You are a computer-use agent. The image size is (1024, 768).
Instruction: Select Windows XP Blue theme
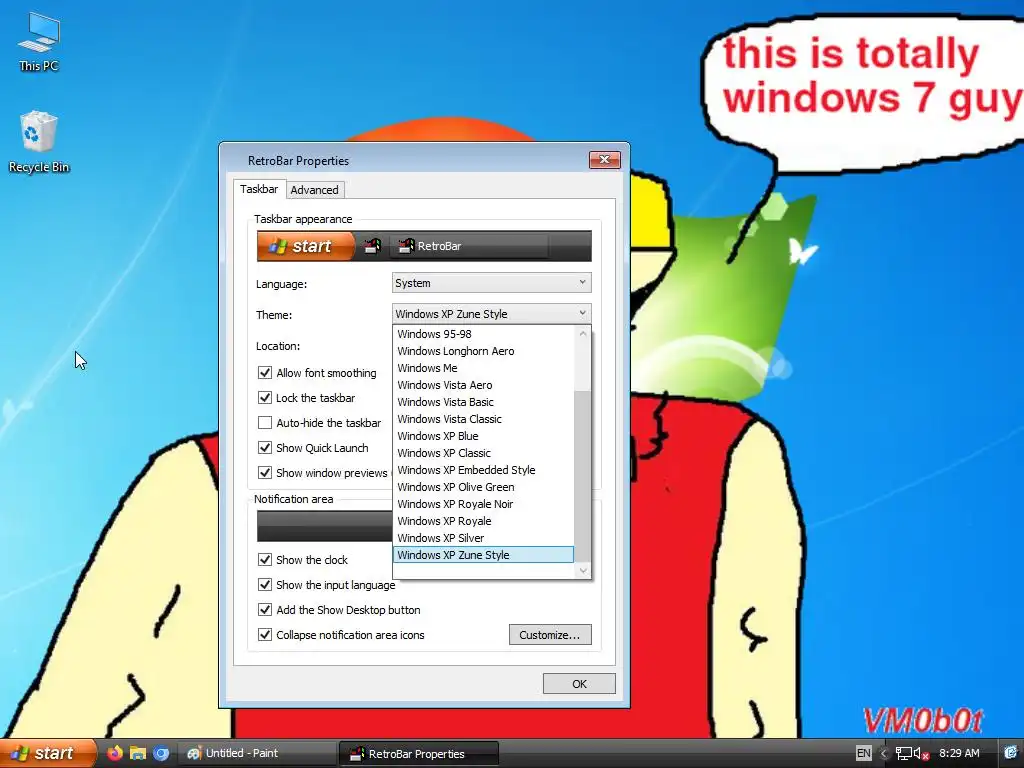[483, 436]
